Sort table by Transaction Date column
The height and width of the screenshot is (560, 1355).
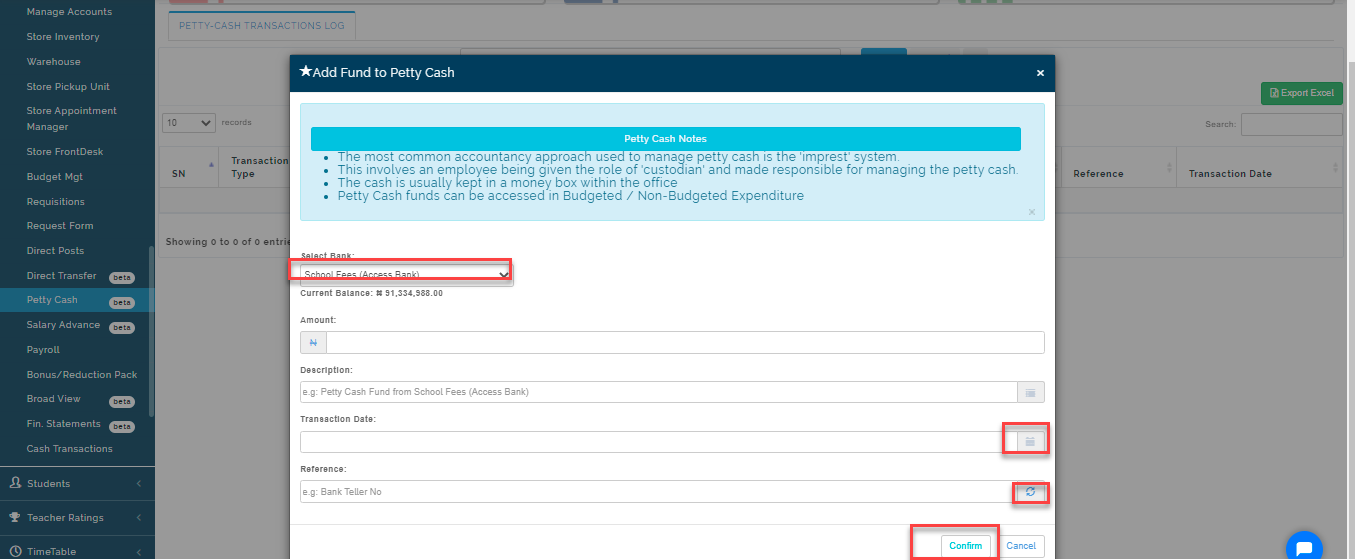[1259, 166]
